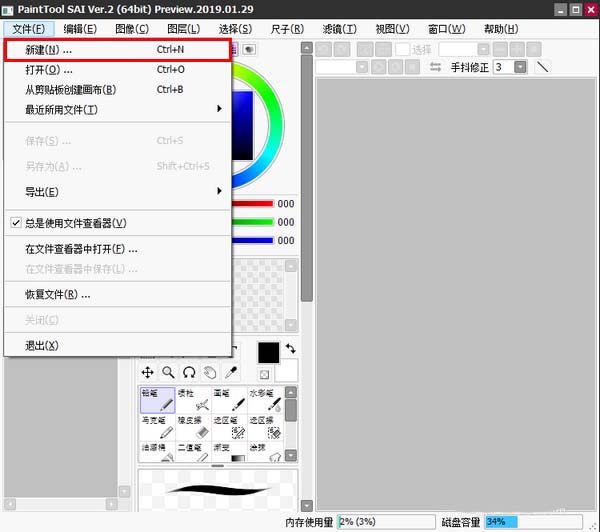The height and width of the screenshot is (532, 600).
Task: Open the 图像(C) menu
Action: pyautogui.click(x=132, y=29)
